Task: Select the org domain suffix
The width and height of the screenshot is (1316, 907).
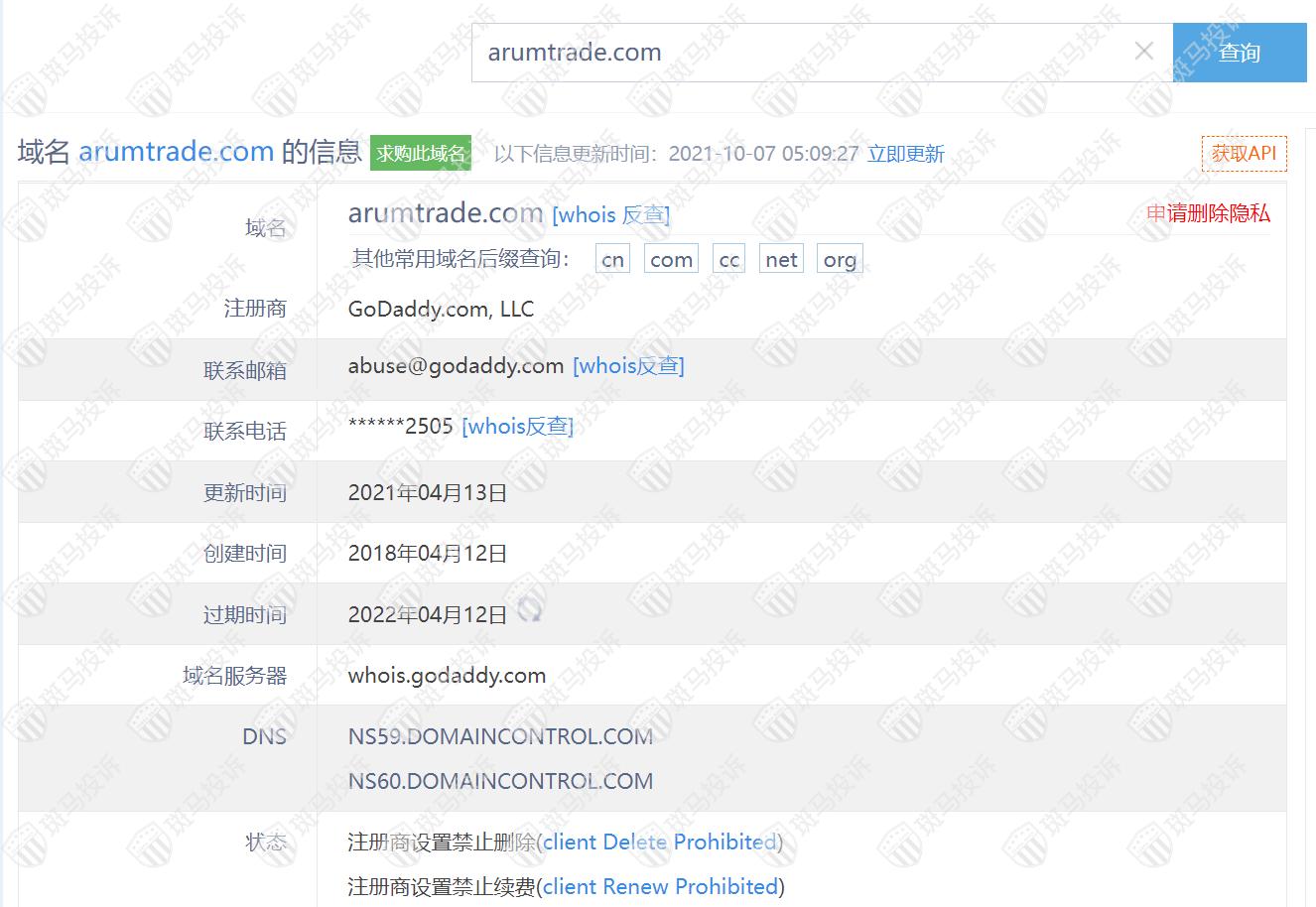Action: 840,259
